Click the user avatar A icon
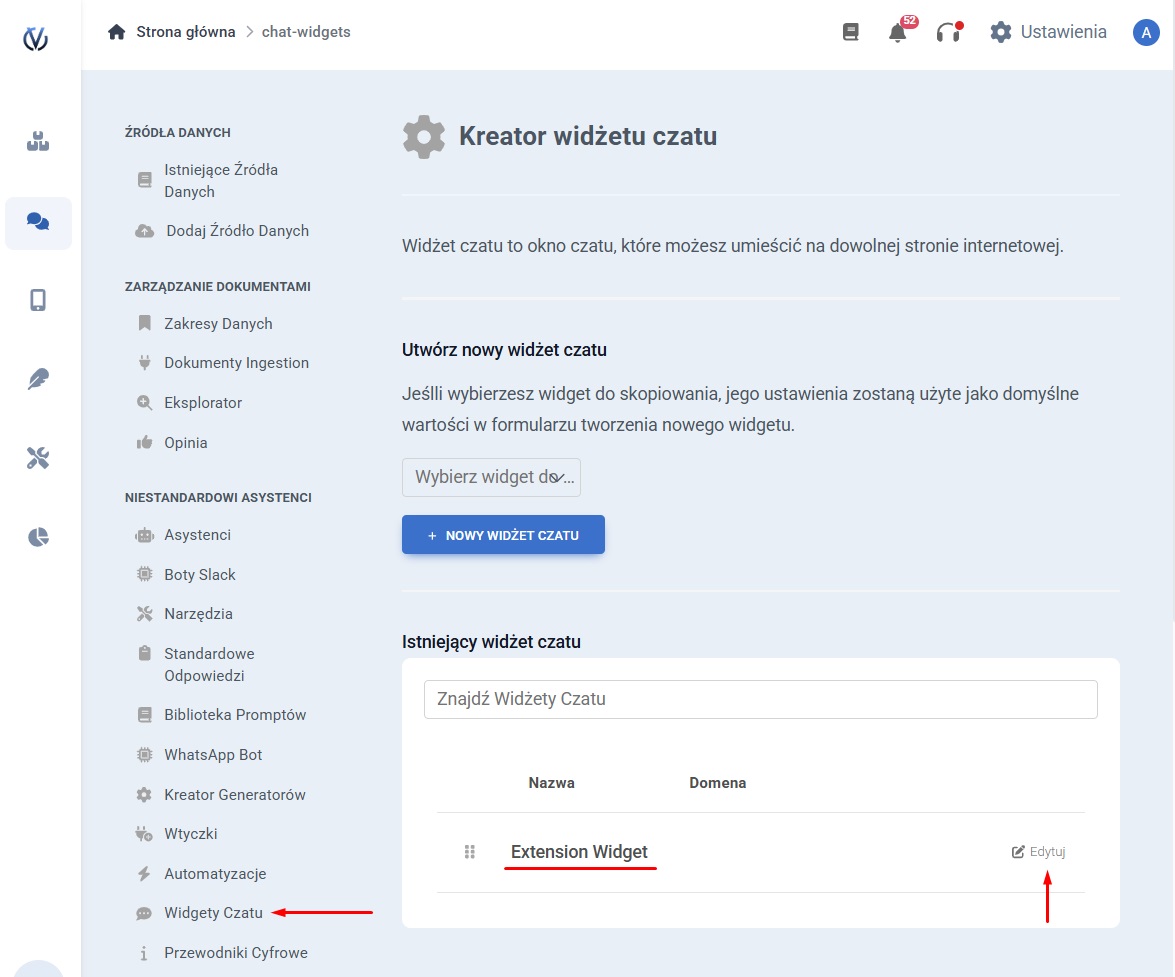The height and width of the screenshot is (977, 1175). [1145, 32]
